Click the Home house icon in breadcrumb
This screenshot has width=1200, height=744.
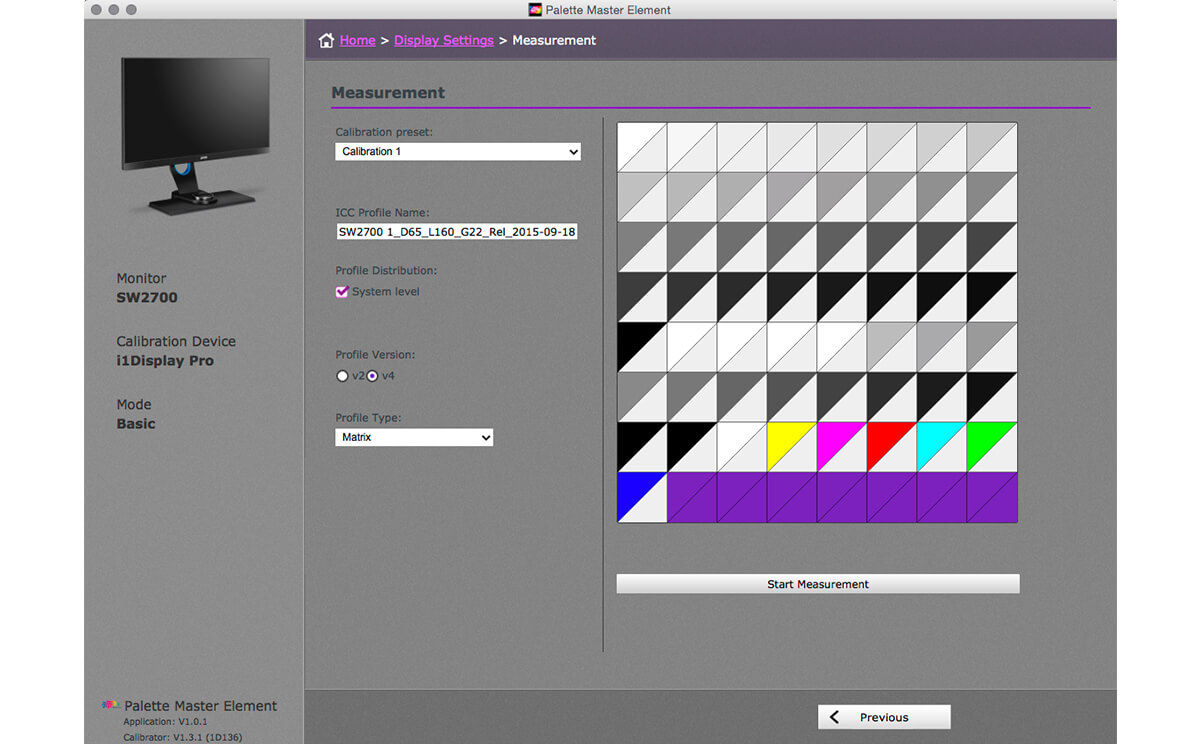(326, 40)
